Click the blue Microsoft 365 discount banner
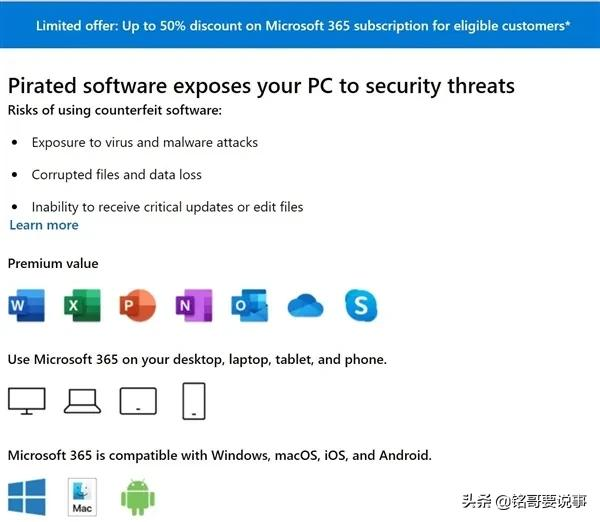This screenshot has height=522, width=600. click(x=300, y=24)
